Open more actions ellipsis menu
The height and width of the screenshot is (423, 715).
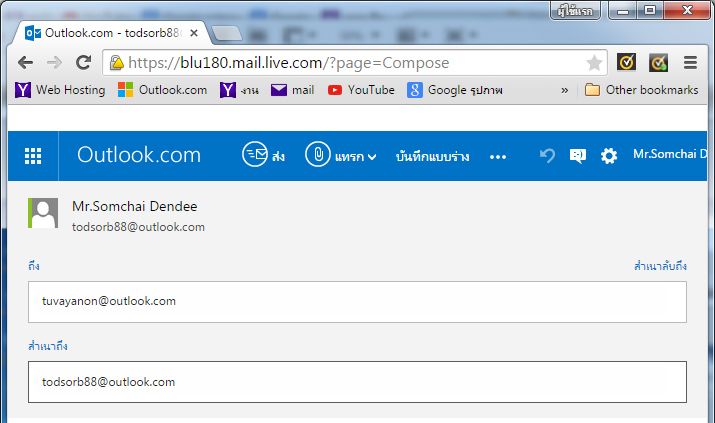pyautogui.click(x=498, y=157)
